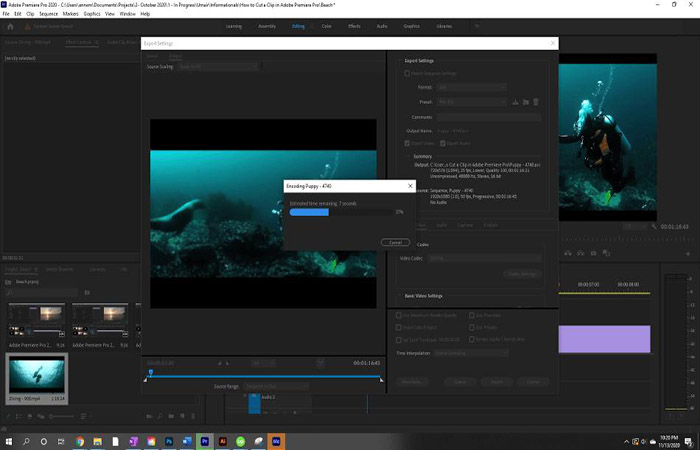
Task: Click the Project panel Find magnifier icon
Action: coord(159,416)
